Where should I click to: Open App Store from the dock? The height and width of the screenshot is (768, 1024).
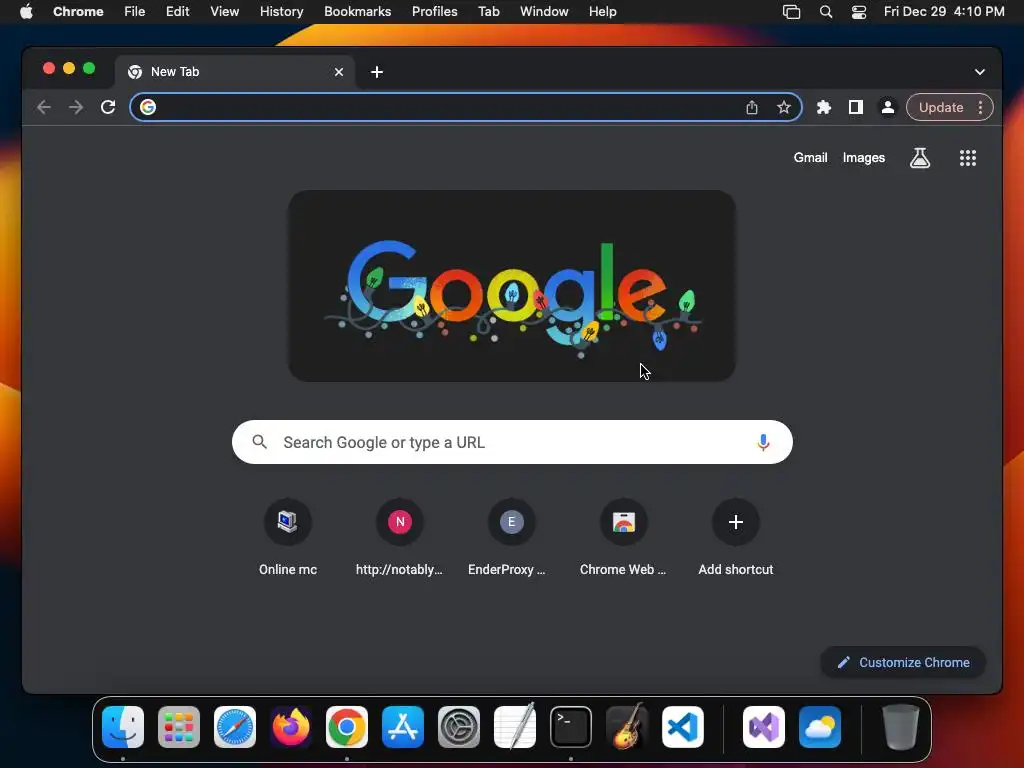pyautogui.click(x=403, y=727)
